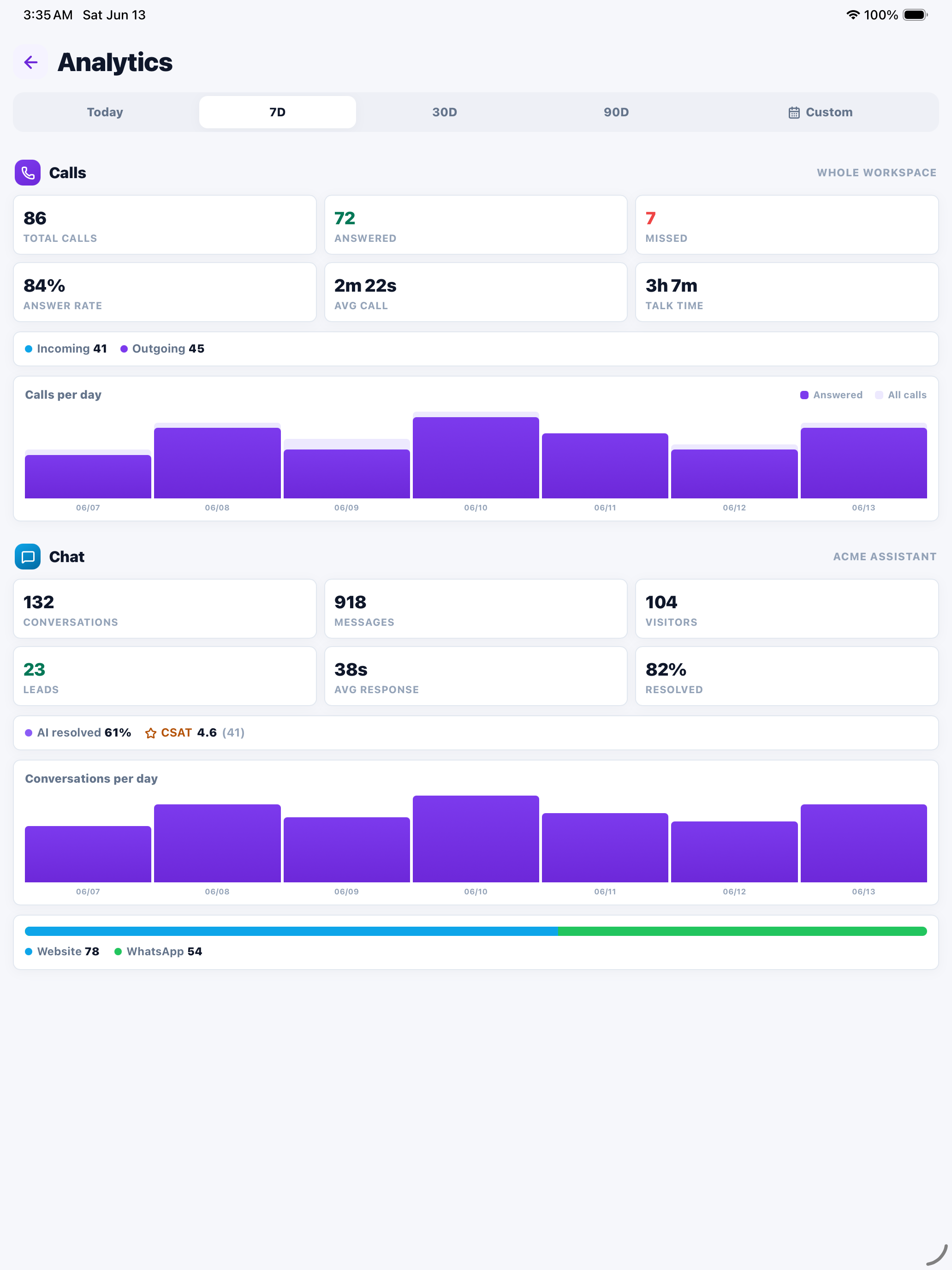This screenshot has height=1270, width=952.
Task: Switch to the Today tab
Action: [105, 113]
